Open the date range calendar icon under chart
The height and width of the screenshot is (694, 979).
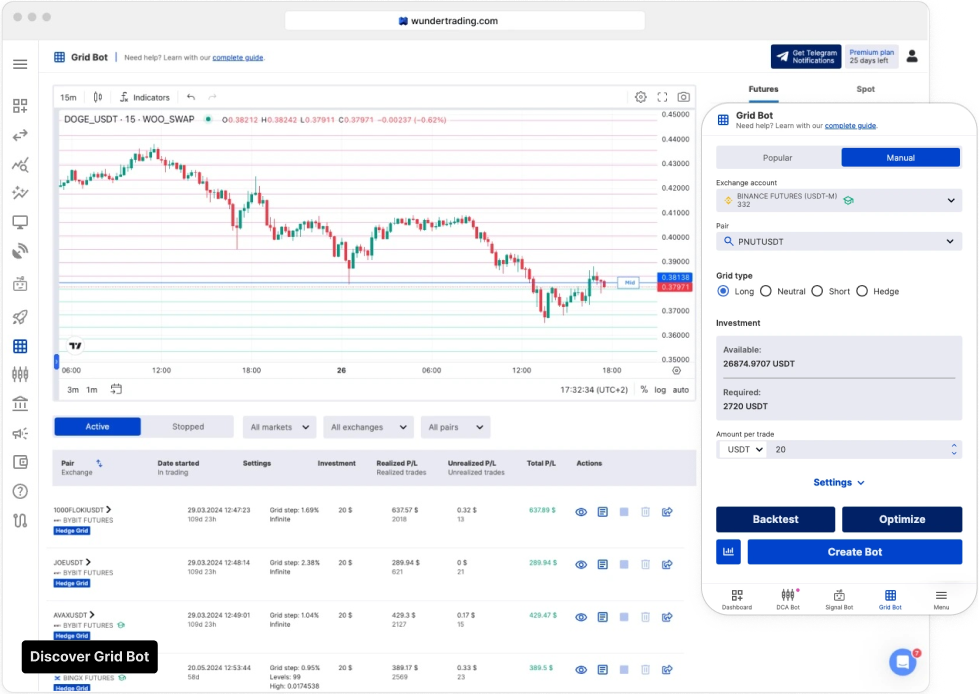coord(116,389)
